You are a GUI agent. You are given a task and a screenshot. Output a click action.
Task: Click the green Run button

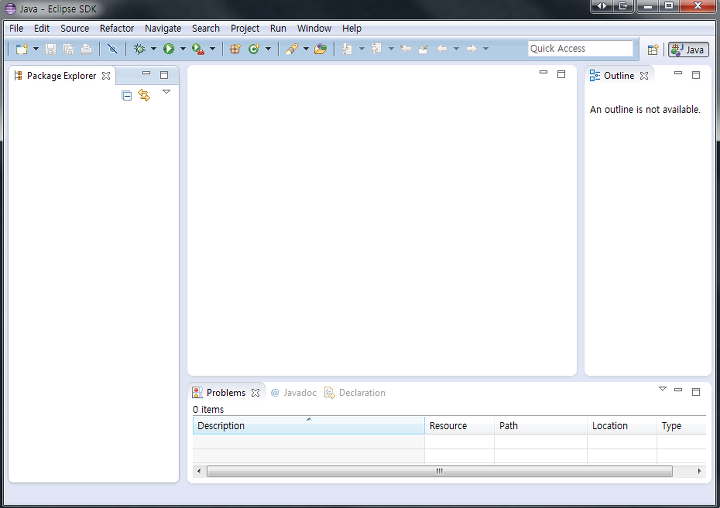(169, 49)
